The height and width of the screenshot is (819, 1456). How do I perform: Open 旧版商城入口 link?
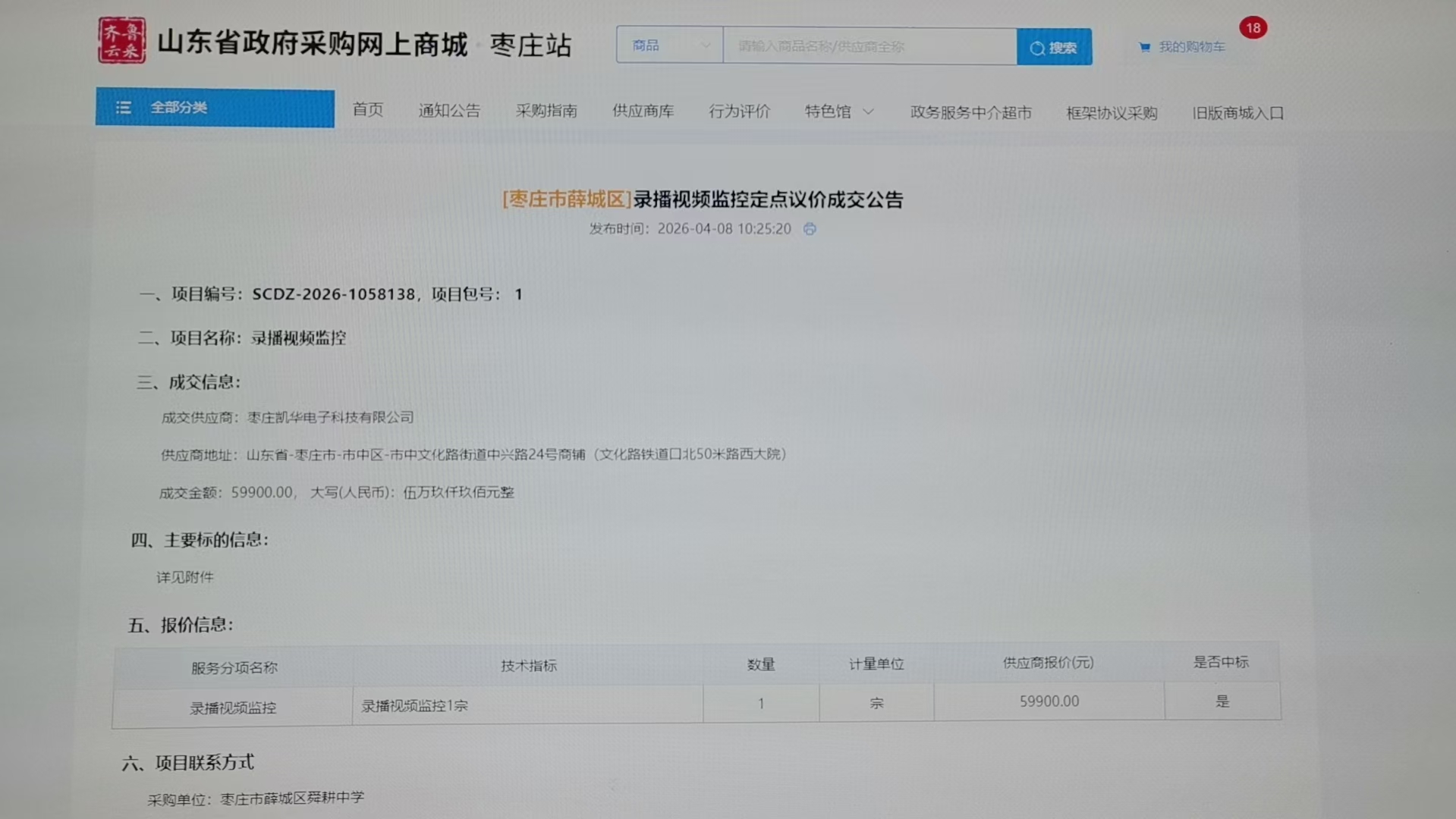[x=1237, y=114]
